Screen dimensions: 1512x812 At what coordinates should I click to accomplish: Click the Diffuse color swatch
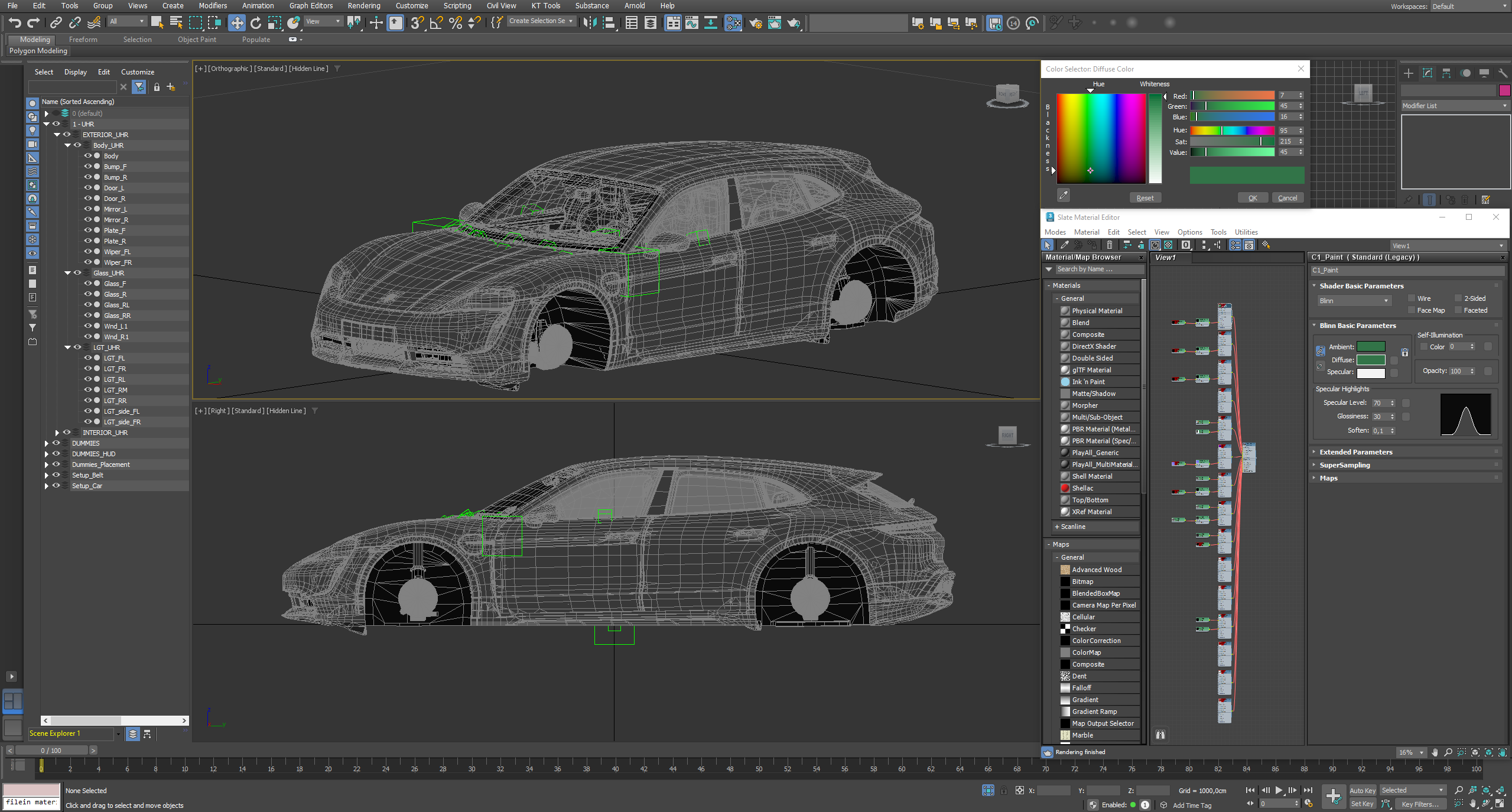click(x=1370, y=360)
